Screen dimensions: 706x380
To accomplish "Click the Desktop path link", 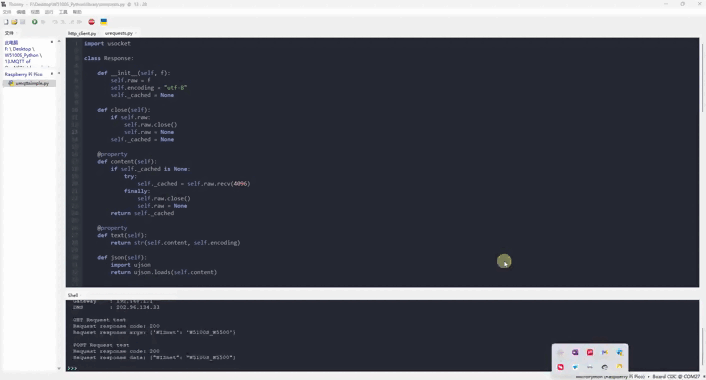I will point(22,49).
